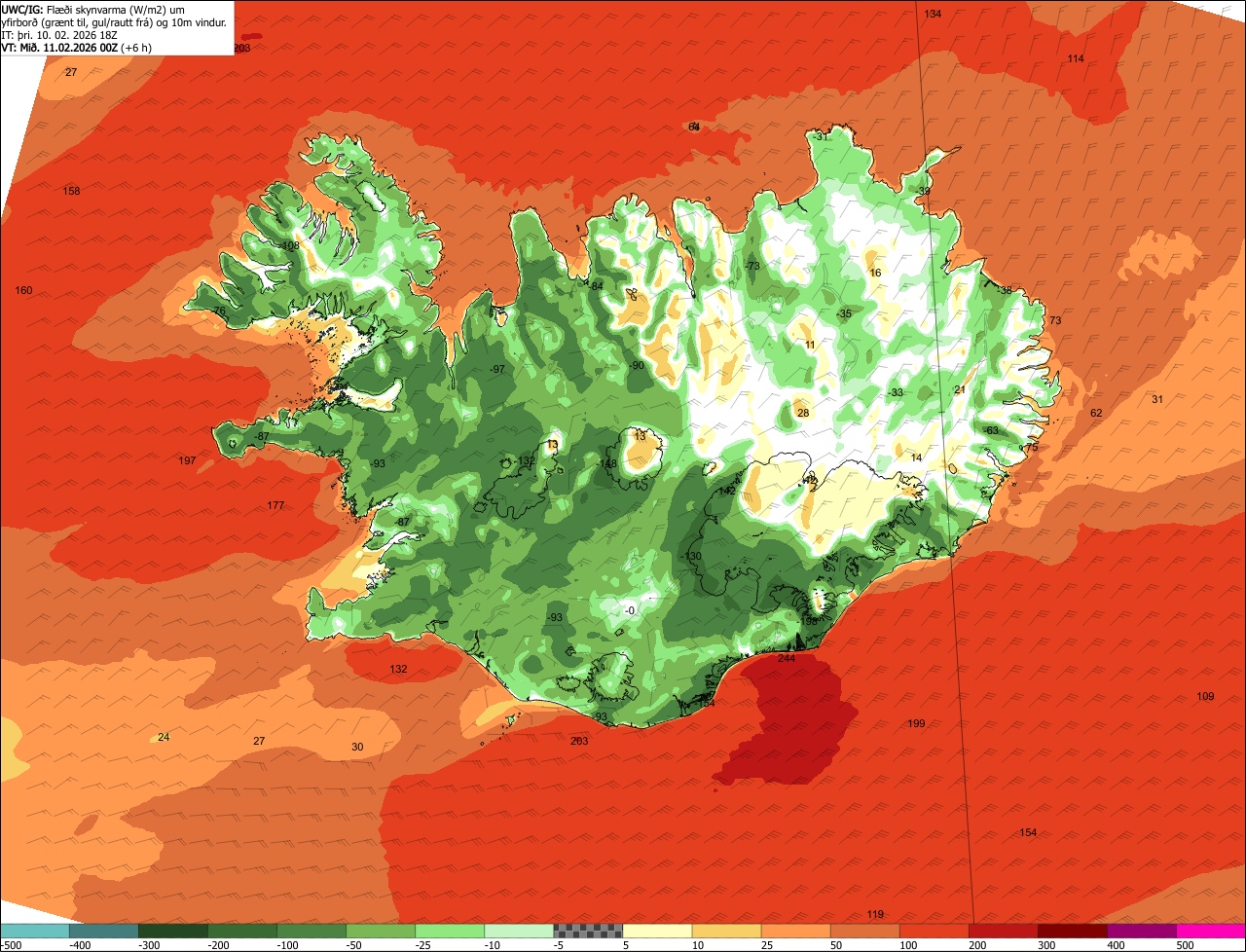
Task: Click the legend swatch between 100 and 200
Action: (933, 931)
